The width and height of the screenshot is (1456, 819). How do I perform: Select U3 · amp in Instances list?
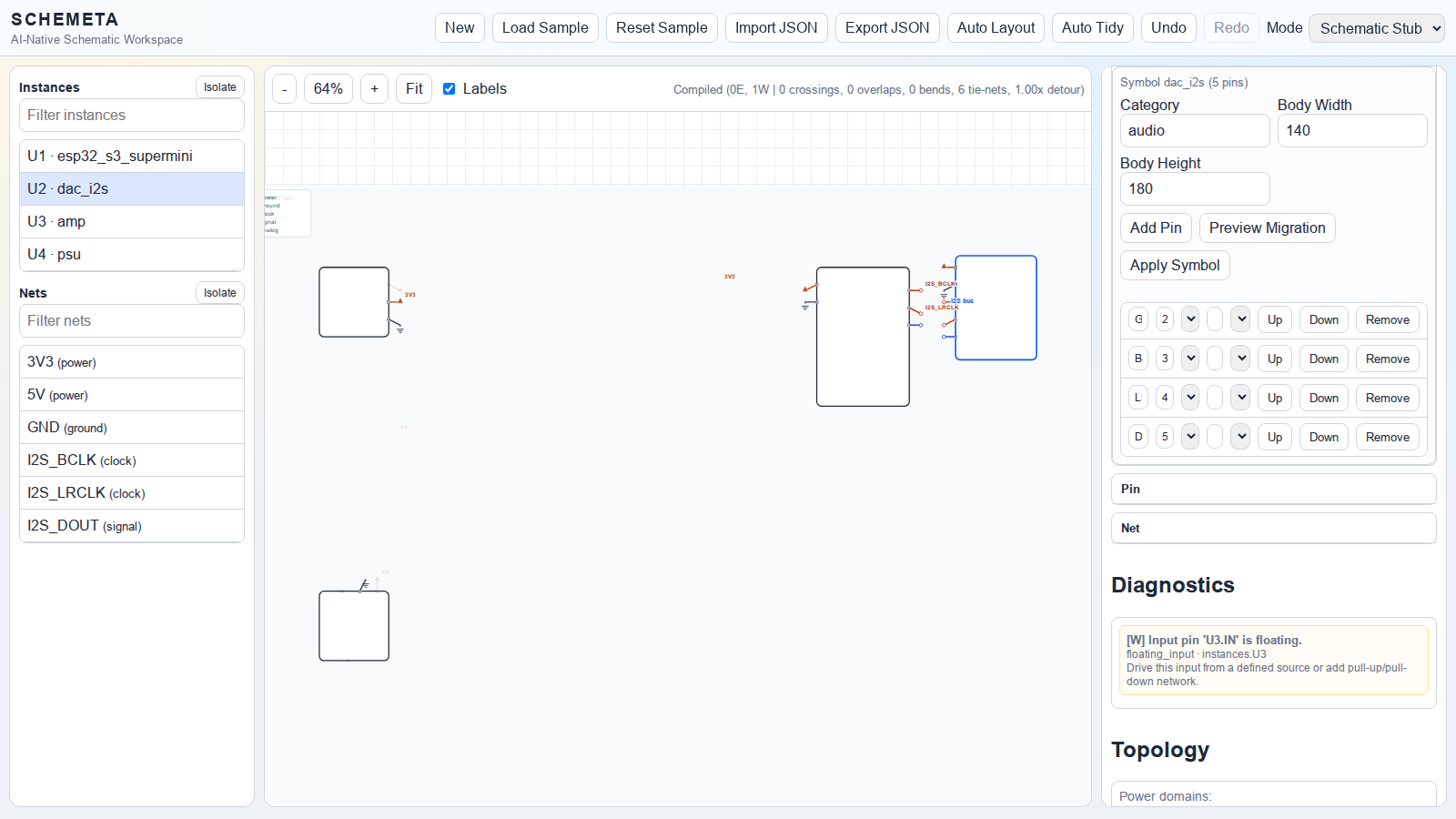pyautogui.click(x=132, y=222)
